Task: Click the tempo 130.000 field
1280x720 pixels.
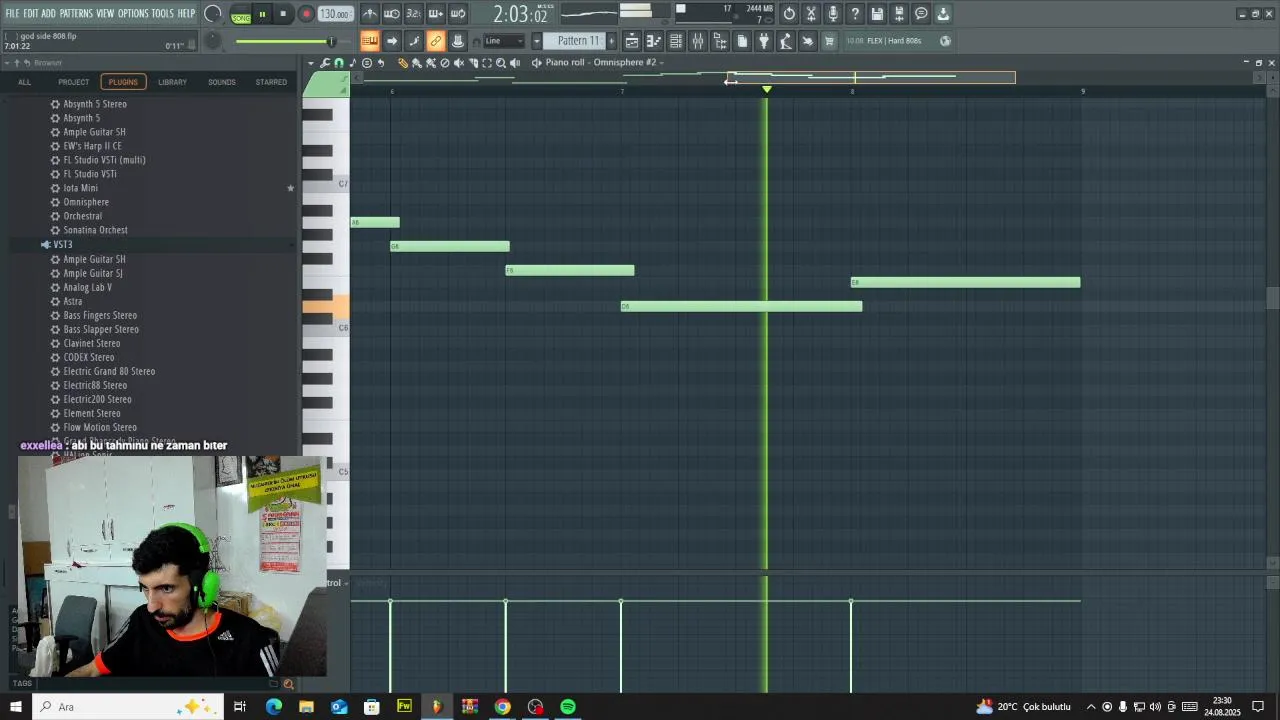Action: pos(335,14)
